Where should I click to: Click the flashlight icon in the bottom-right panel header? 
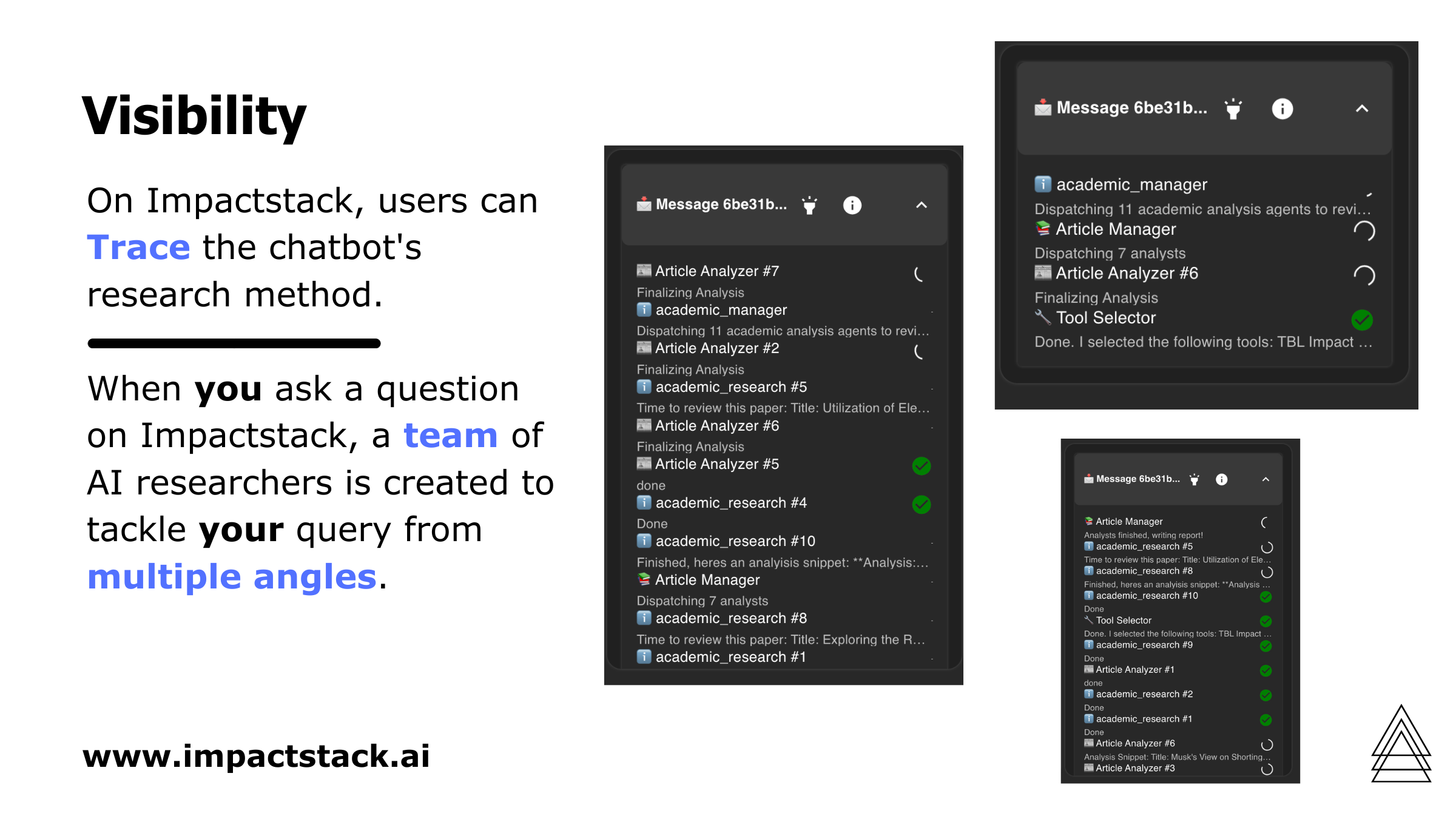1194,479
